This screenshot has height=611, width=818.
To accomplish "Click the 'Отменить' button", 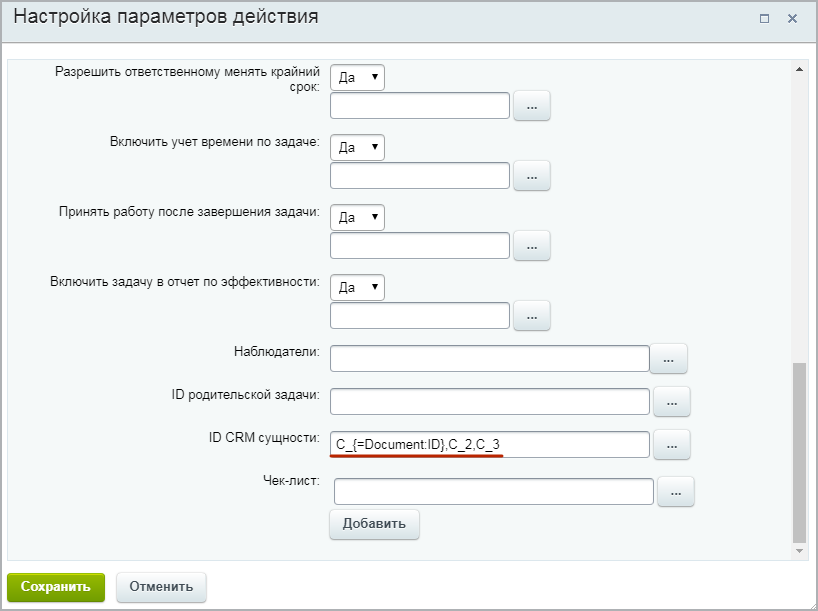I will coord(161,587).
